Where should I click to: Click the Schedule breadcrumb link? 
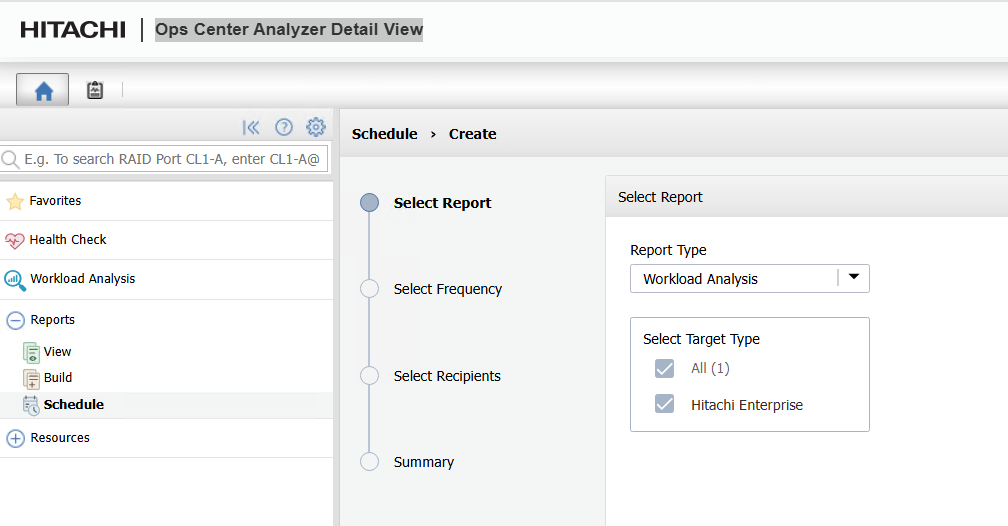point(384,134)
